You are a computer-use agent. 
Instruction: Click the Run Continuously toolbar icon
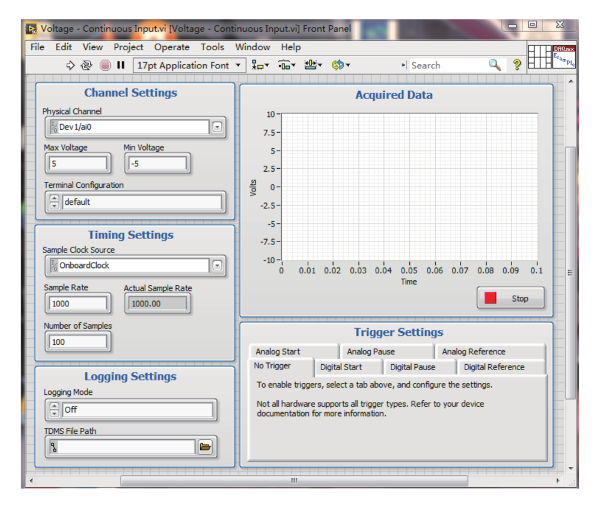[86, 65]
